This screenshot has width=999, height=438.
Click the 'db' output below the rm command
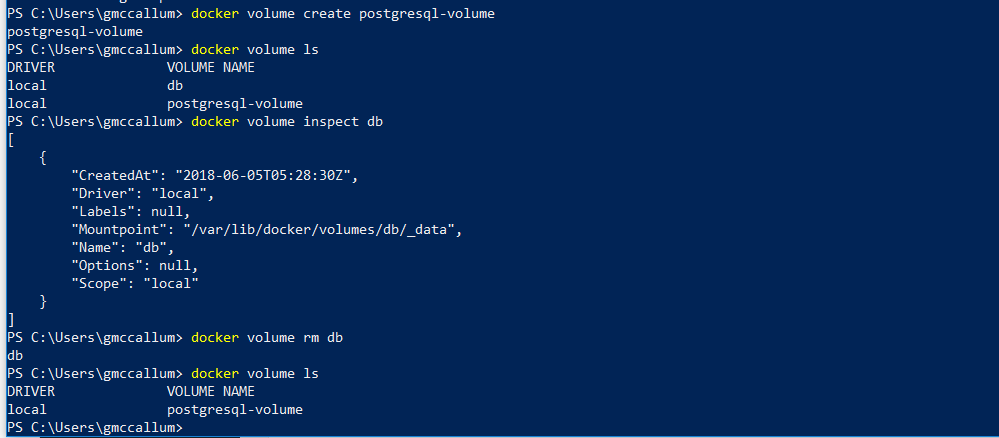point(15,356)
